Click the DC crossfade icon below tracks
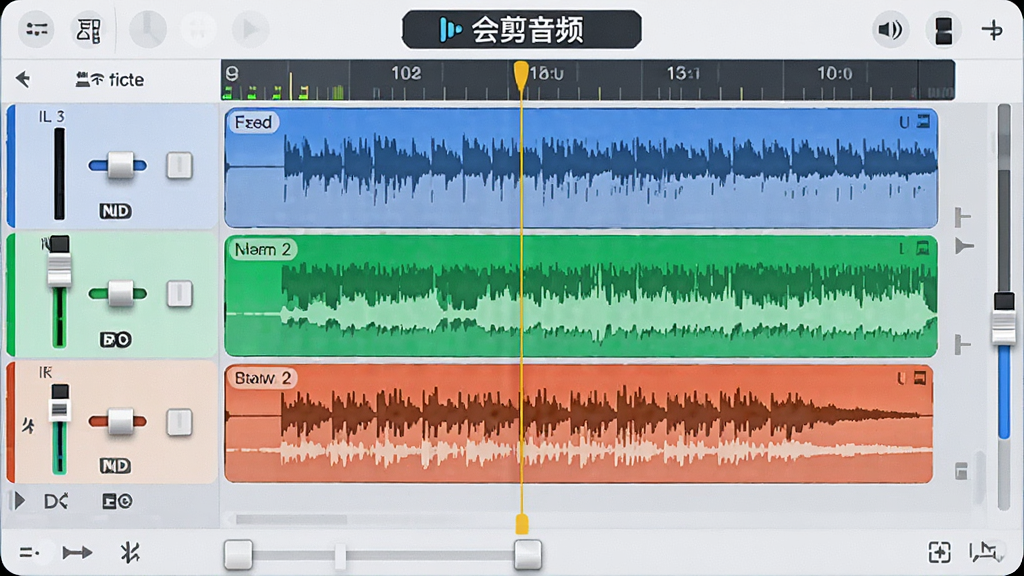The width and height of the screenshot is (1024, 576). (56, 501)
